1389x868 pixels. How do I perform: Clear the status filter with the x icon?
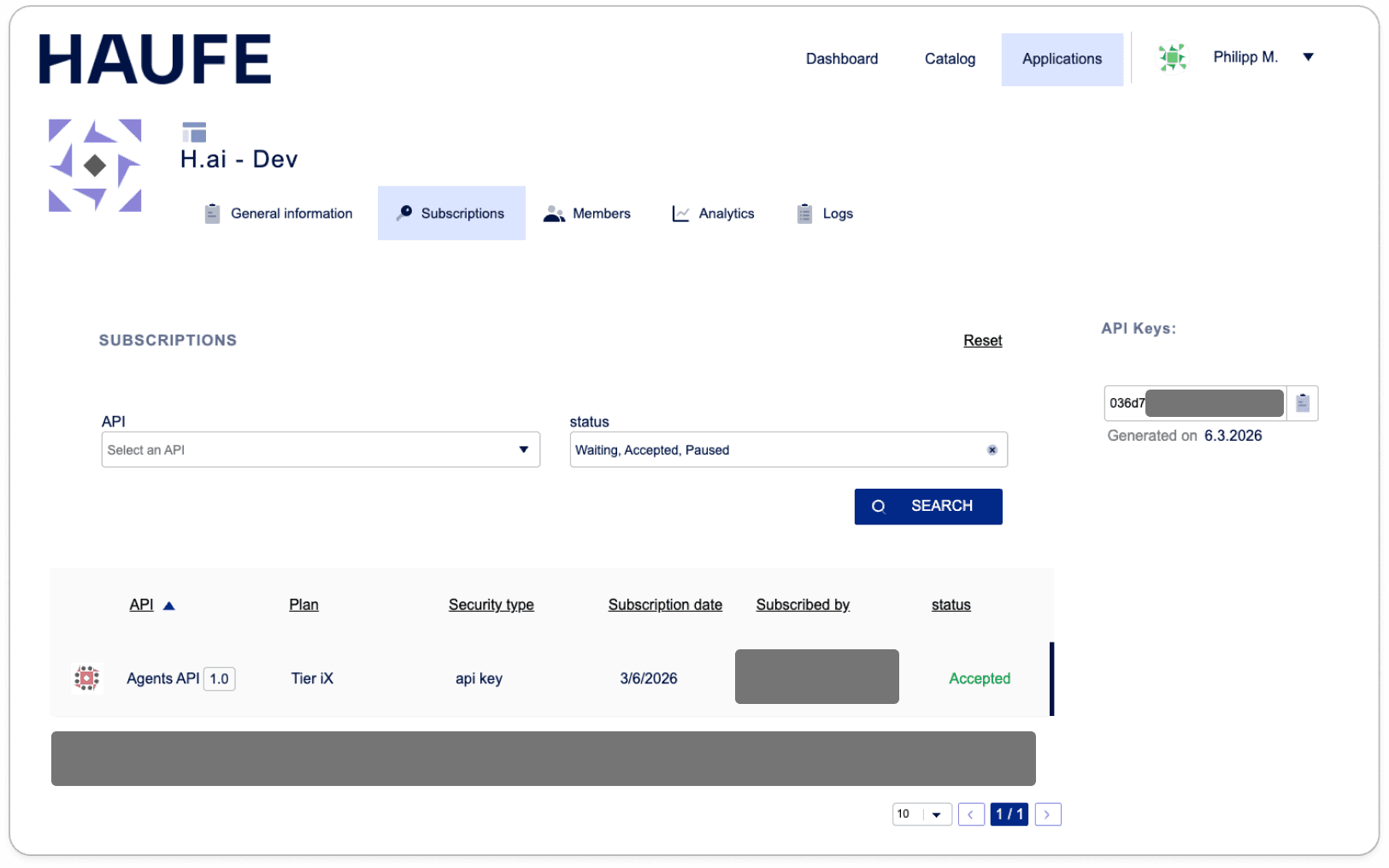coord(992,449)
